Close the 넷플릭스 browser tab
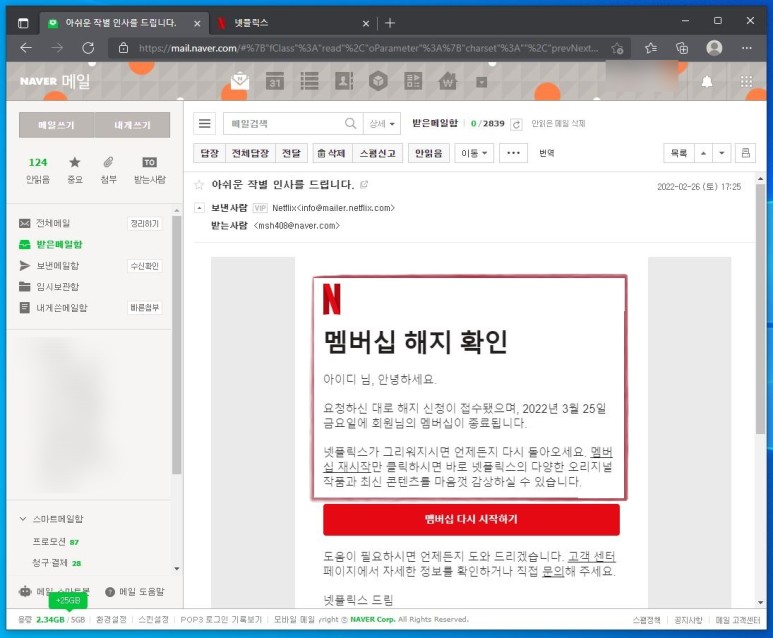 click(x=365, y=23)
